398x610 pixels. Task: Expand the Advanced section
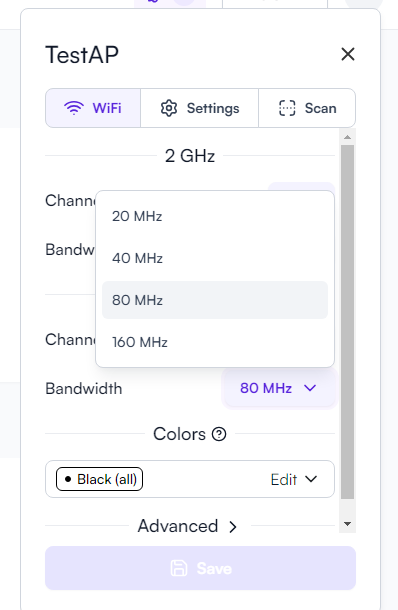click(188, 526)
